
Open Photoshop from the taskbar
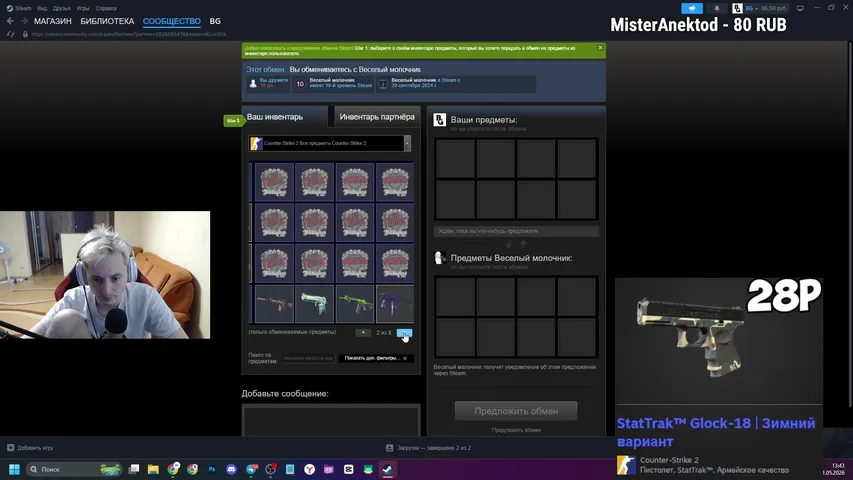(212, 469)
